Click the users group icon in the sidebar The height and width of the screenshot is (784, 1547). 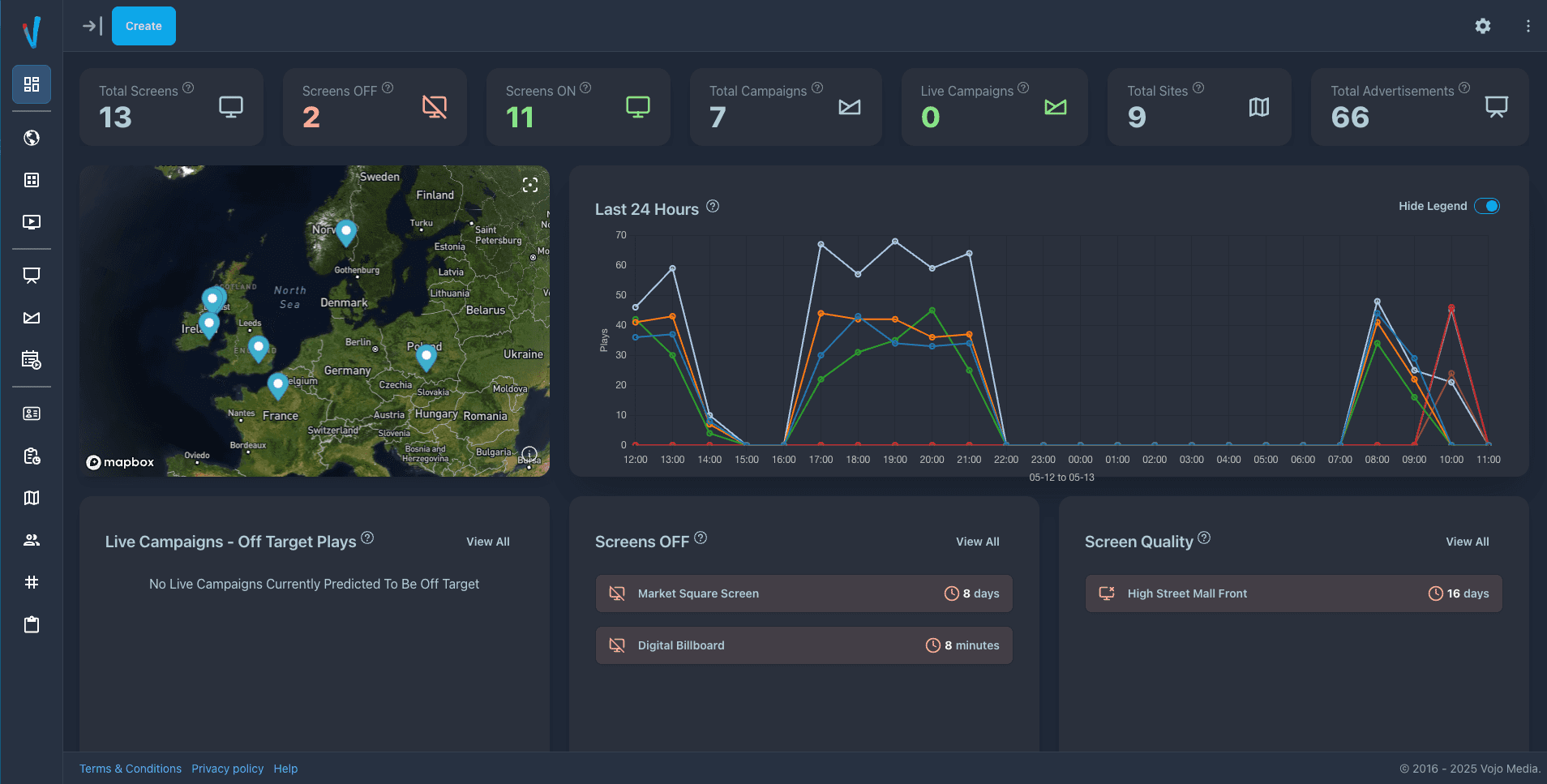click(x=32, y=540)
